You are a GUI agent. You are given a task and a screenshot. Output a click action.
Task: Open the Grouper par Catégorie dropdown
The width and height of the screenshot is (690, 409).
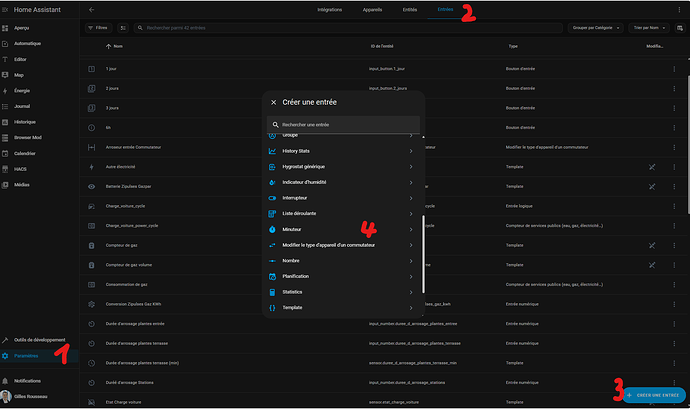coord(598,28)
